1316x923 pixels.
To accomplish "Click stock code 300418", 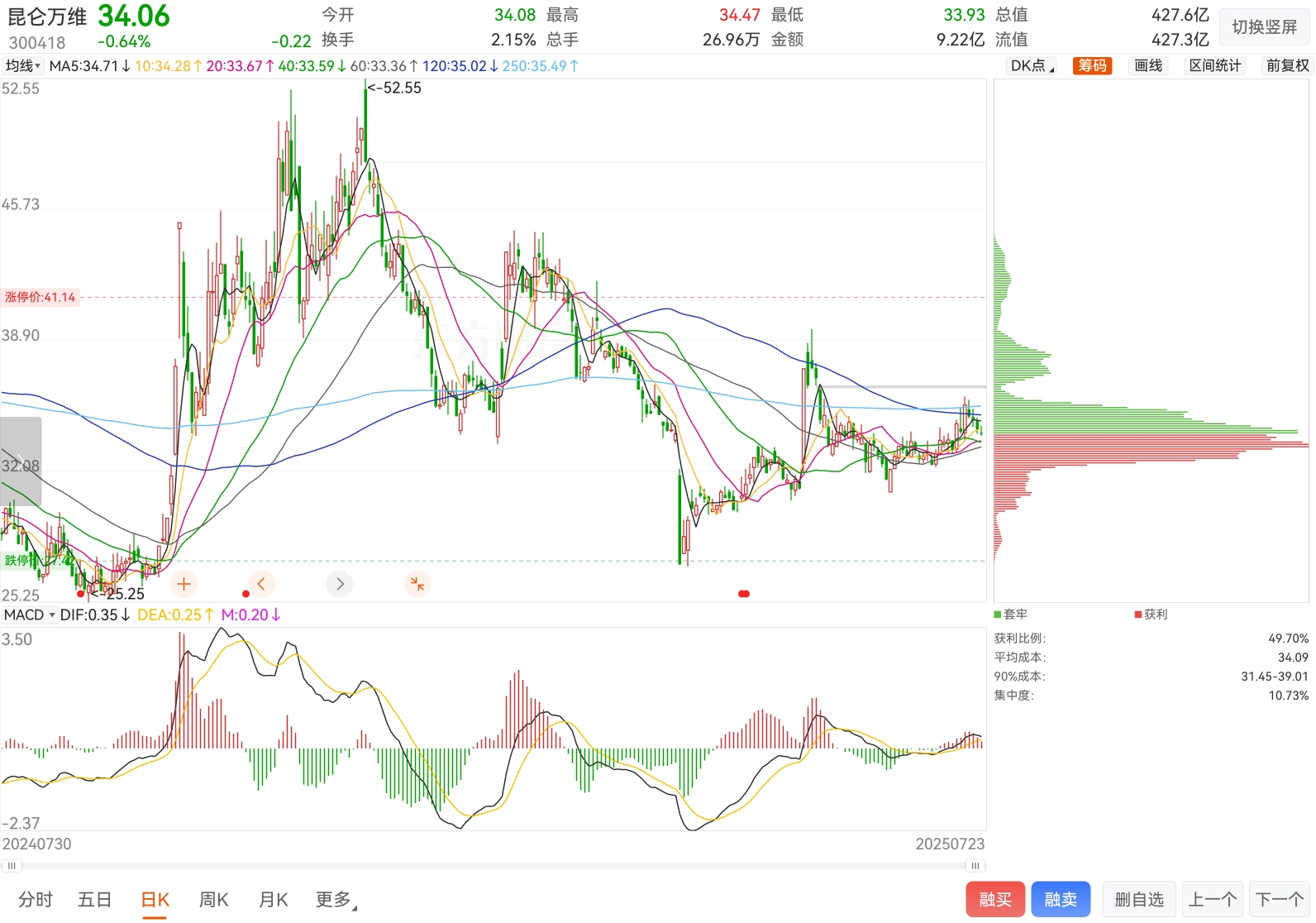I will [x=37, y=42].
